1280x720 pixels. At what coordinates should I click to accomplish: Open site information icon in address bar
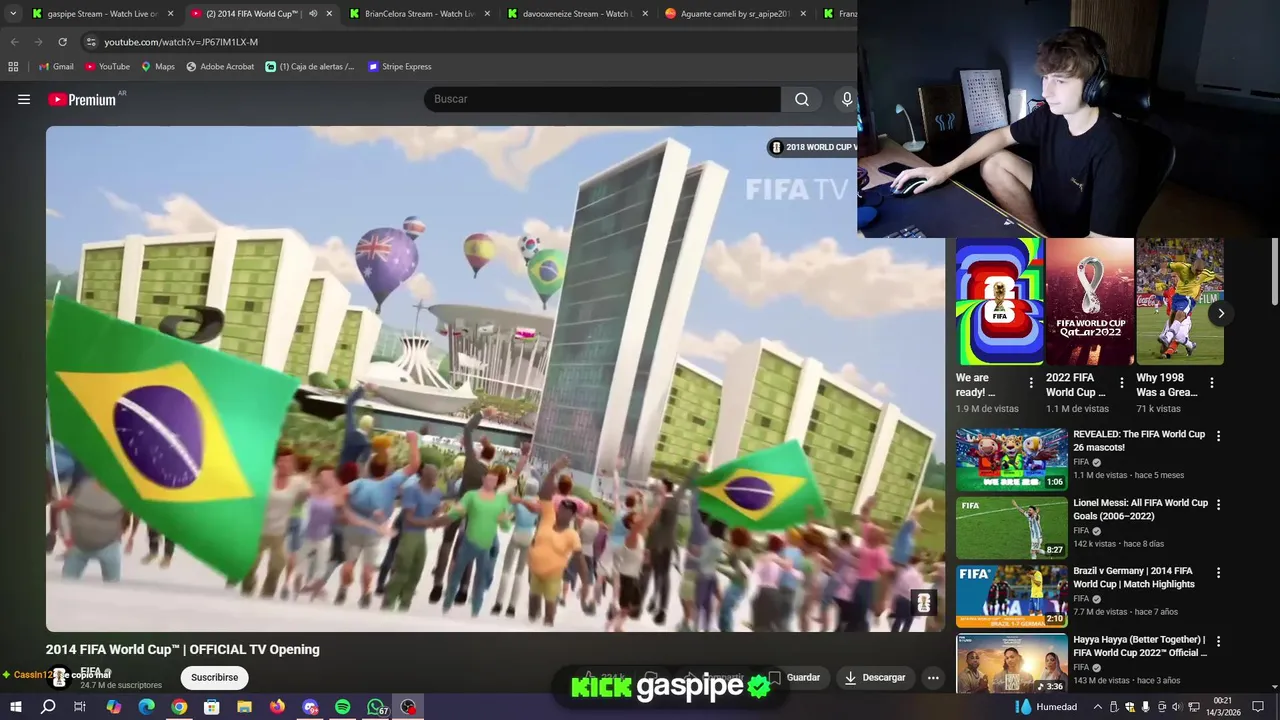pyautogui.click(x=91, y=42)
